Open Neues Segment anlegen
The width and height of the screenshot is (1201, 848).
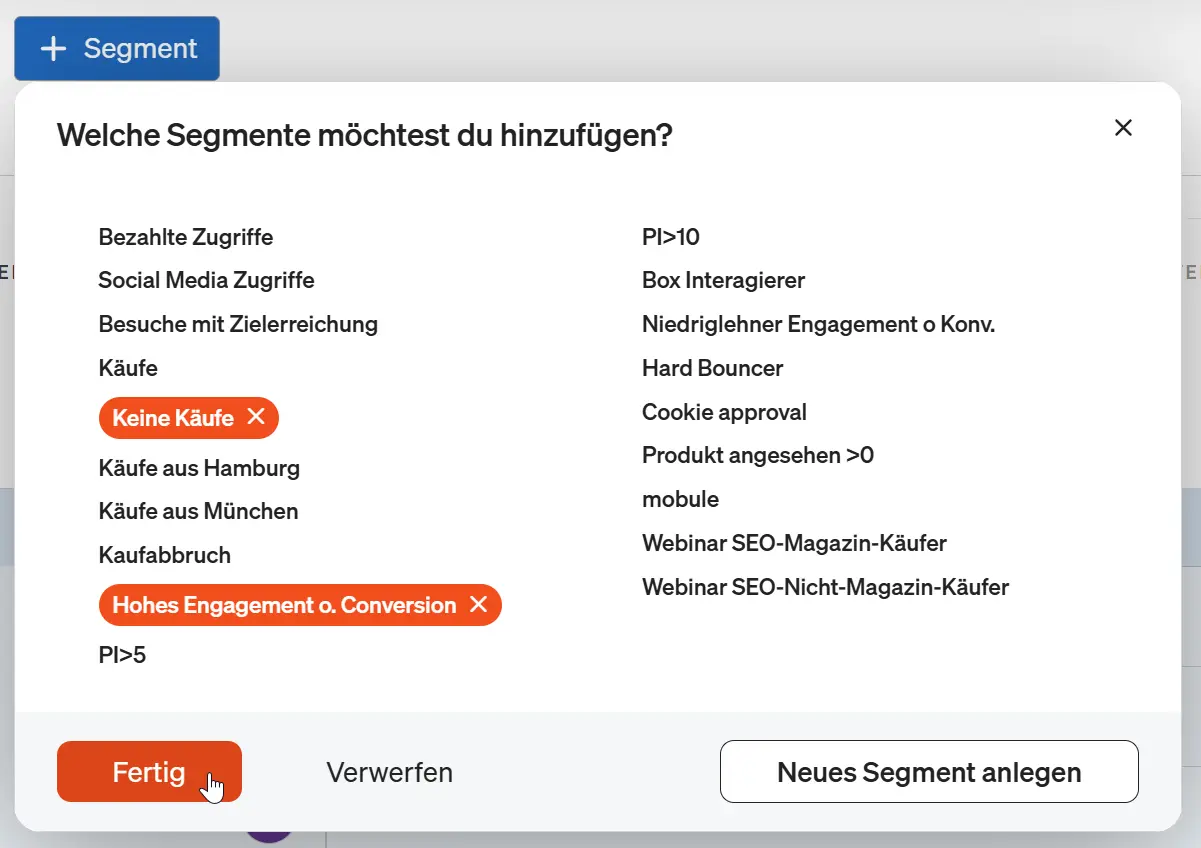(928, 771)
